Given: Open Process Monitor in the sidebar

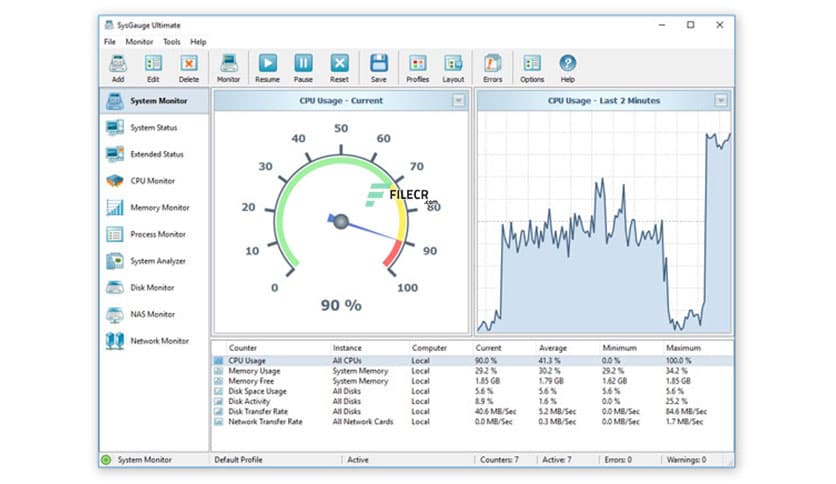Looking at the screenshot, I should click(154, 234).
